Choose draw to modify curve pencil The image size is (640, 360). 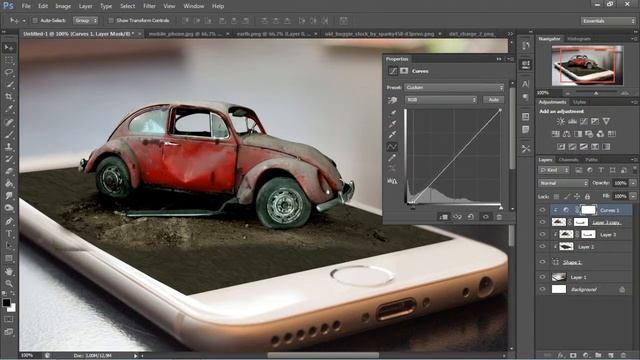pyautogui.click(x=392, y=158)
